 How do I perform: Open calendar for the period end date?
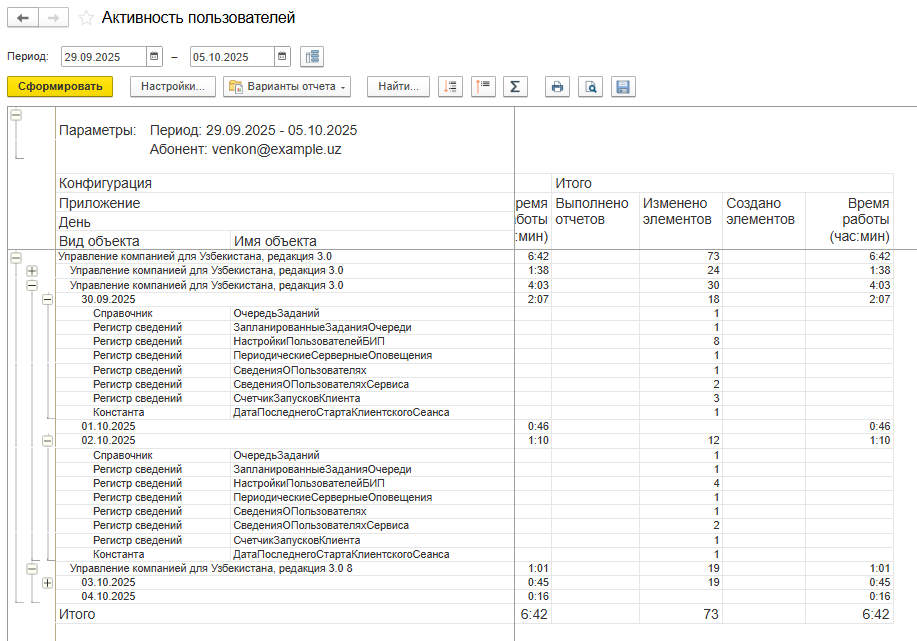282,56
